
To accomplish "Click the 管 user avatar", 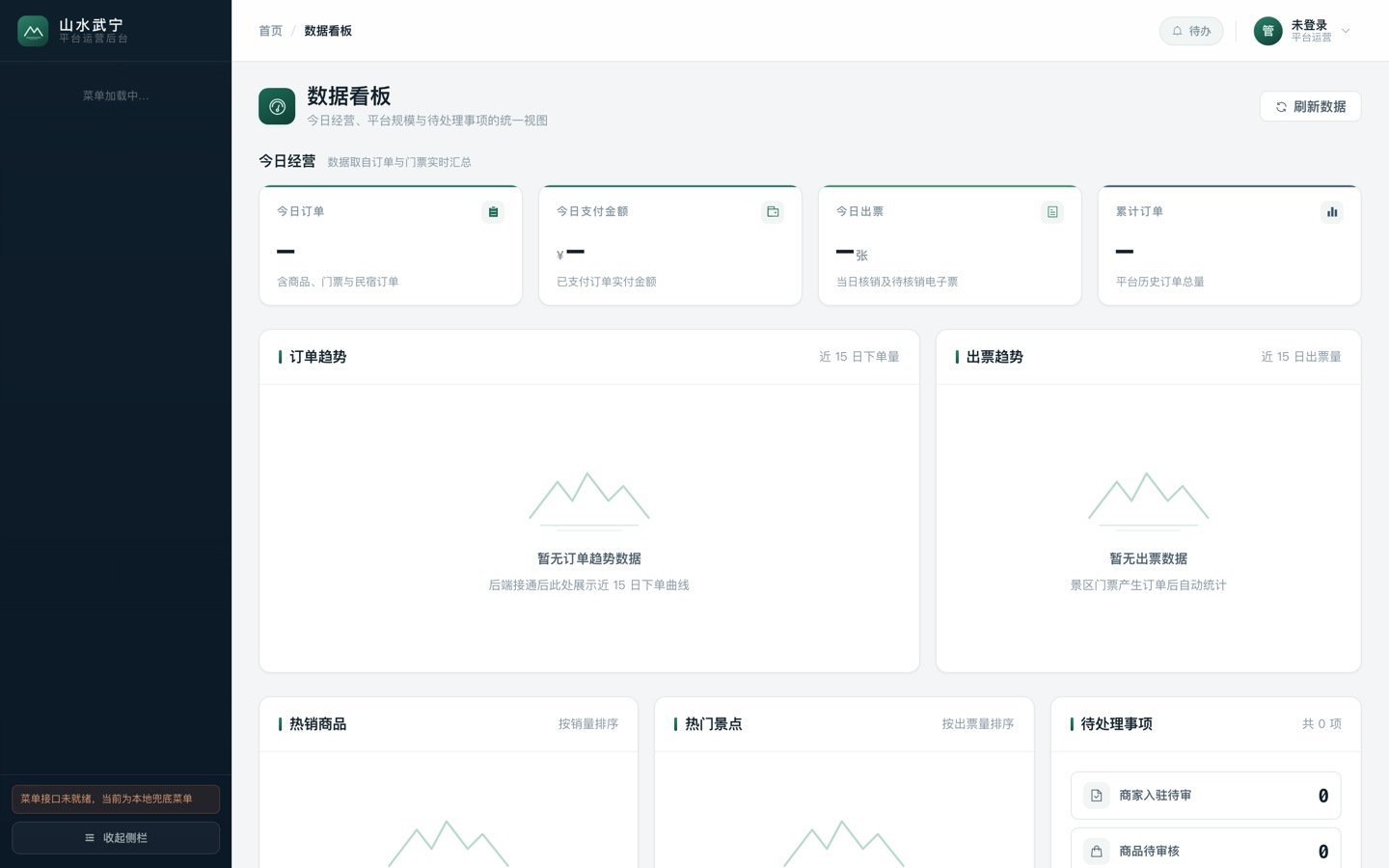I will [1267, 31].
